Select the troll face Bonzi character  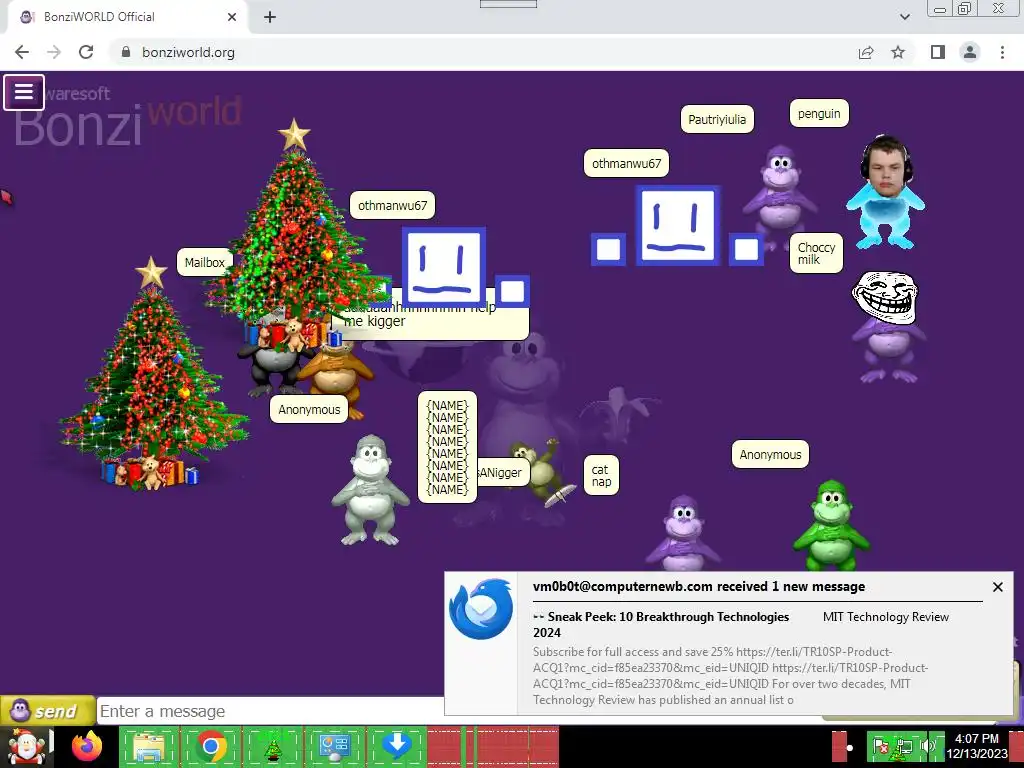(886, 327)
